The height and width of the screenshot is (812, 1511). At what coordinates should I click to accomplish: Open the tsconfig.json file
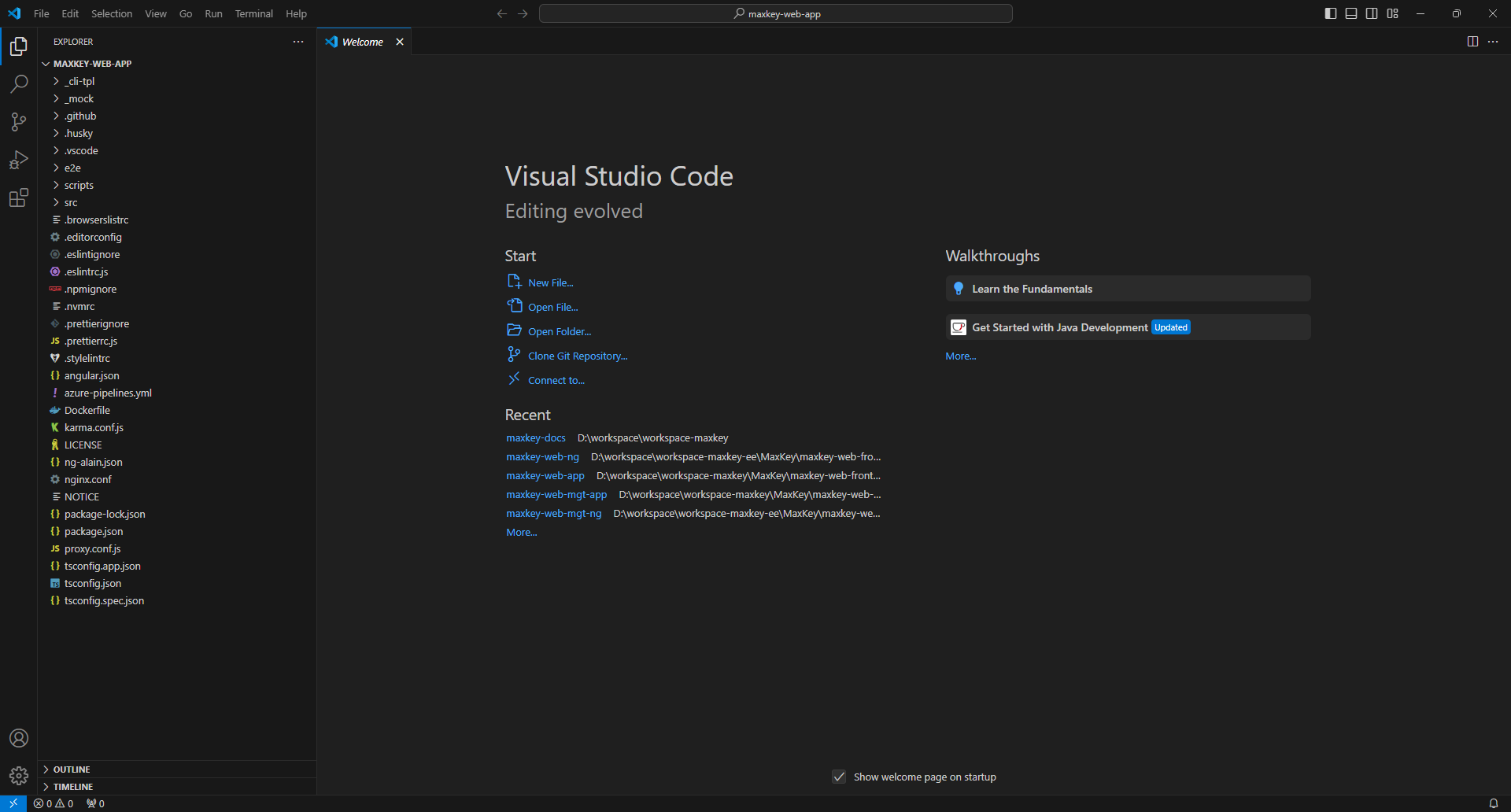pyautogui.click(x=177, y=583)
